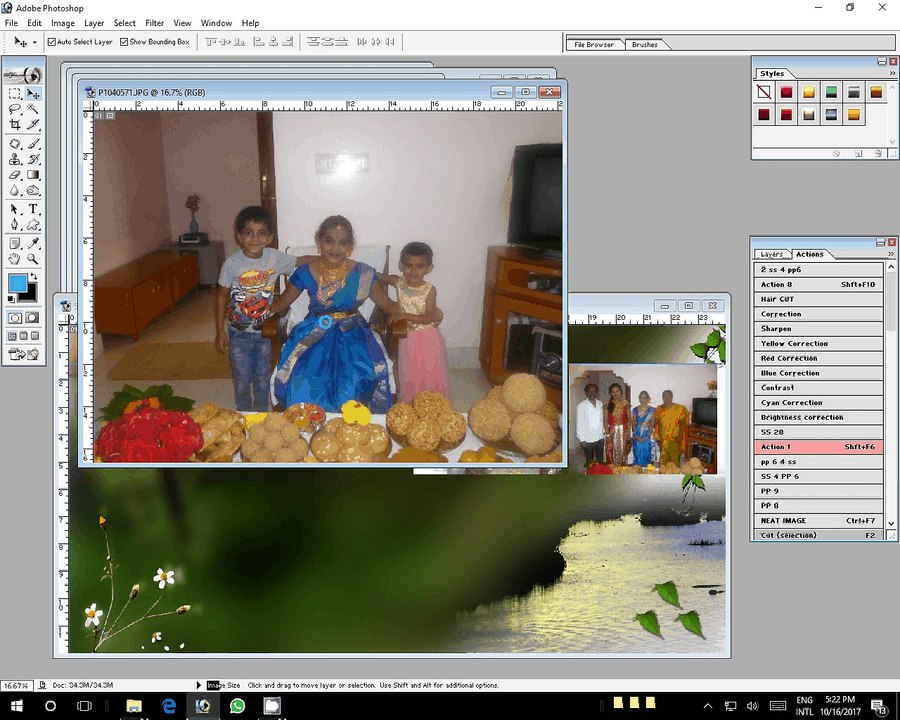Switch to Full Screen with menu bar

click(x=24, y=336)
